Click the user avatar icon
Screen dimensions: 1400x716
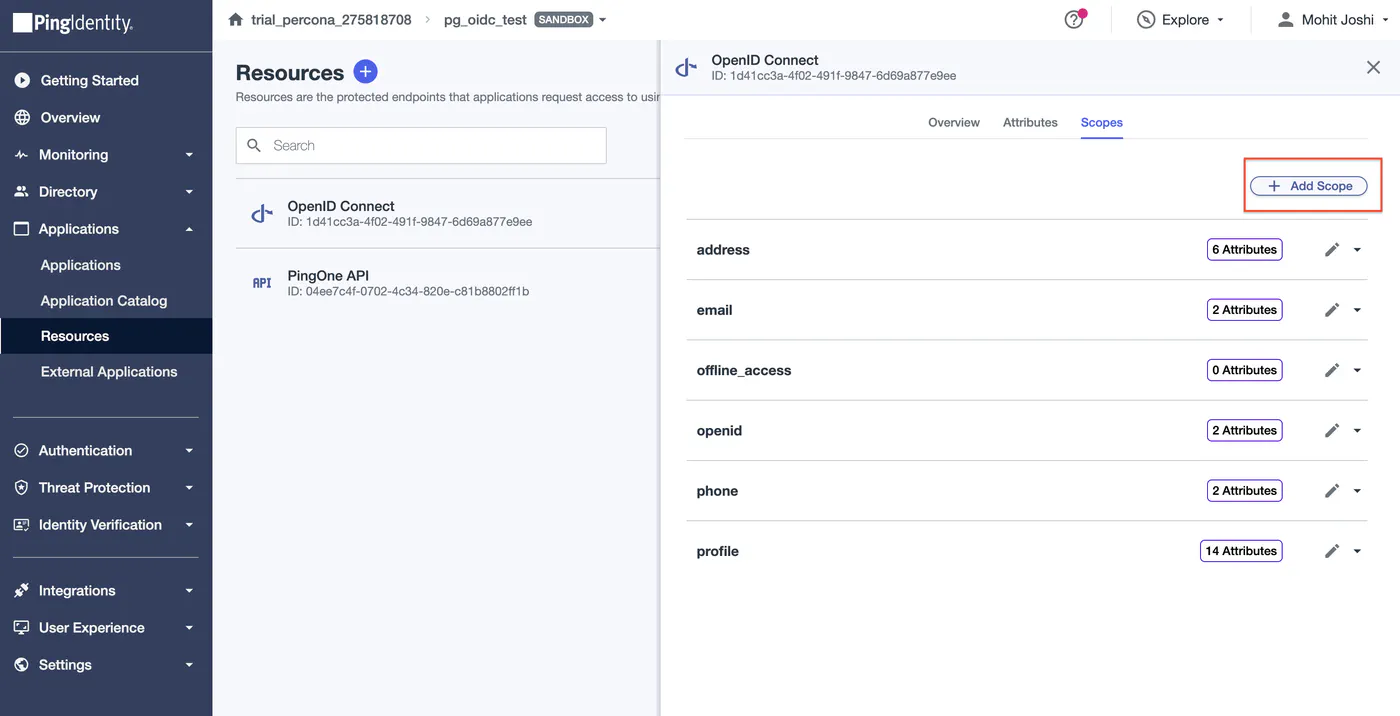pyautogui.click(x=1286, y=20)
